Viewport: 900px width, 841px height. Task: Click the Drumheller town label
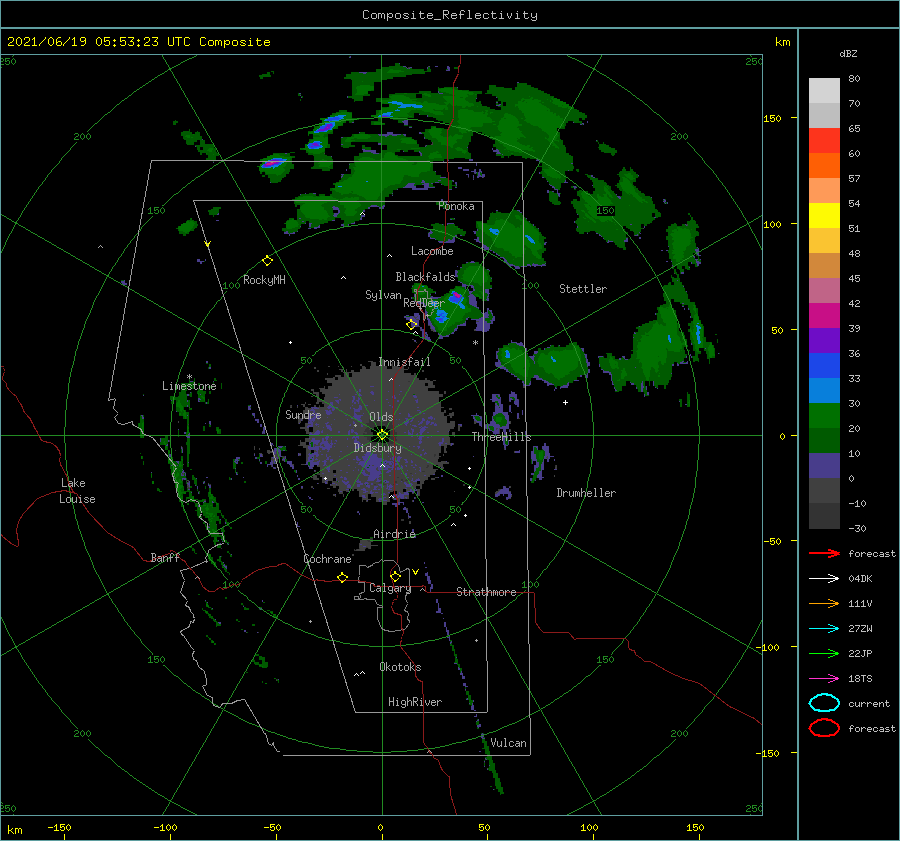(586, 493)
